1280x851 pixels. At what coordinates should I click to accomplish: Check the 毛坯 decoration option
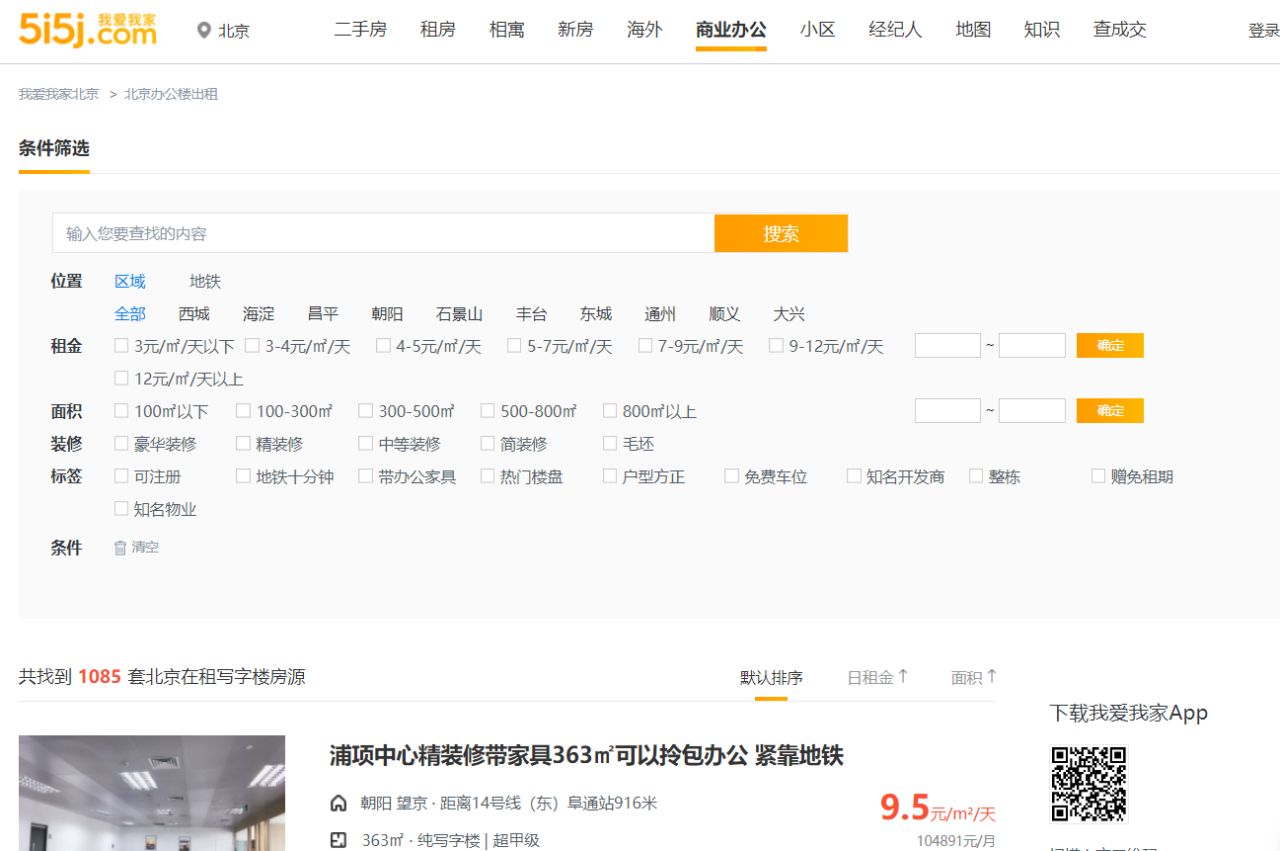tap(609, 443)
